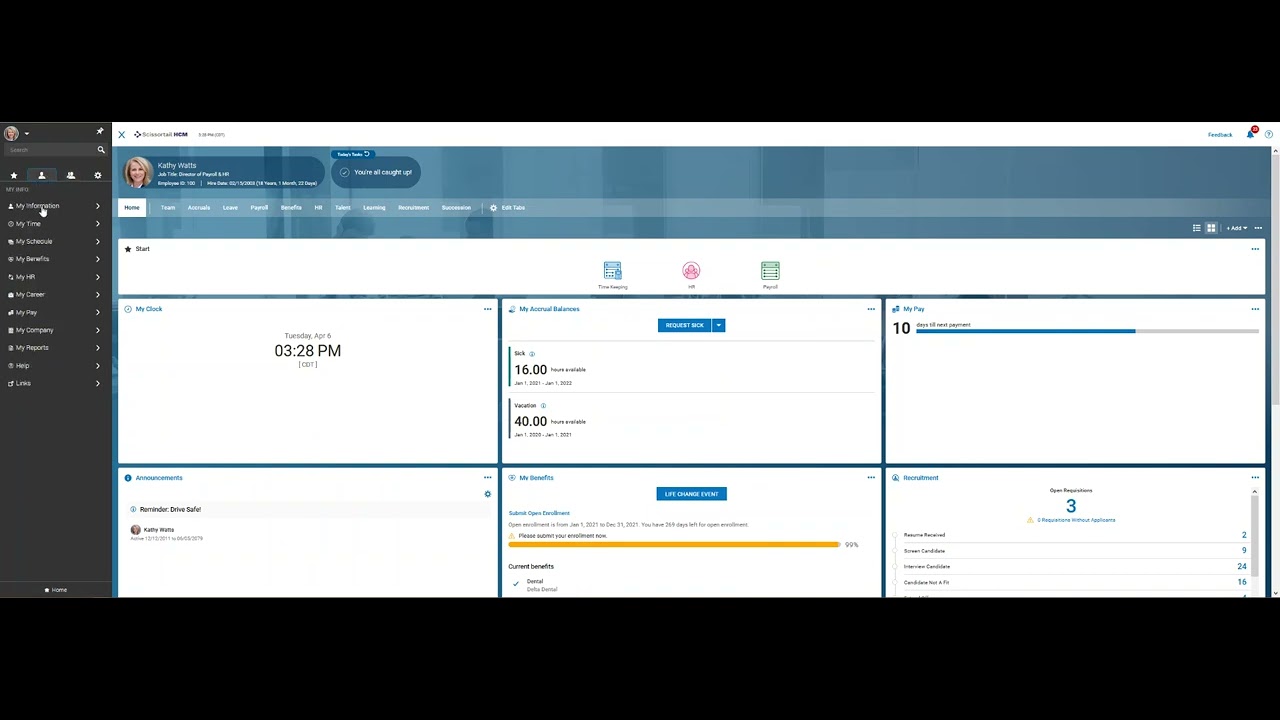Open the Add widget dropdown
The image size is (1280, 720).
click(1237, 228)
